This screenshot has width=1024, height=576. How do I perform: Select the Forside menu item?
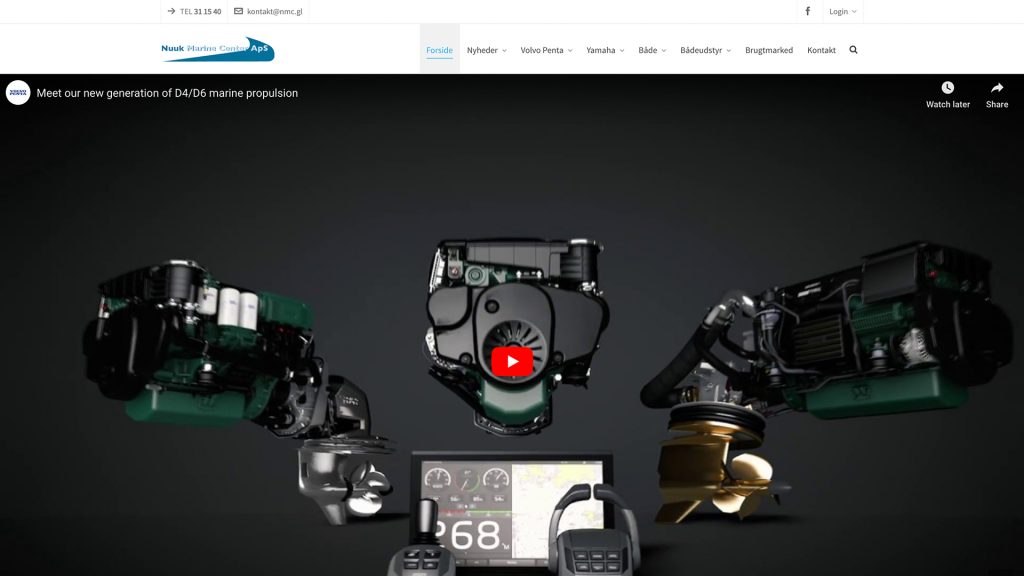(x=439, y=48)
